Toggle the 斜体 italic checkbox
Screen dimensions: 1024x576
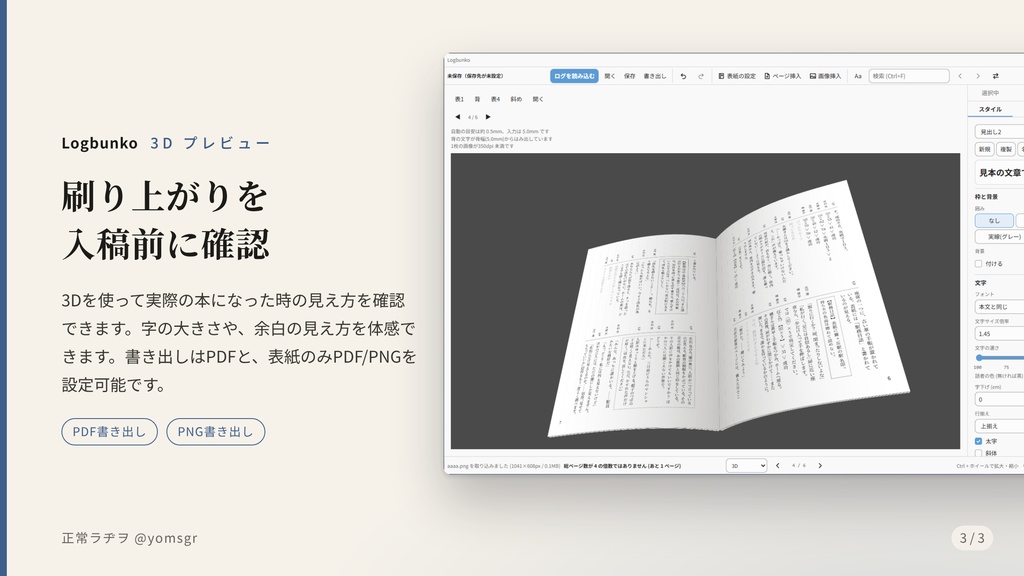pos(978,453)
